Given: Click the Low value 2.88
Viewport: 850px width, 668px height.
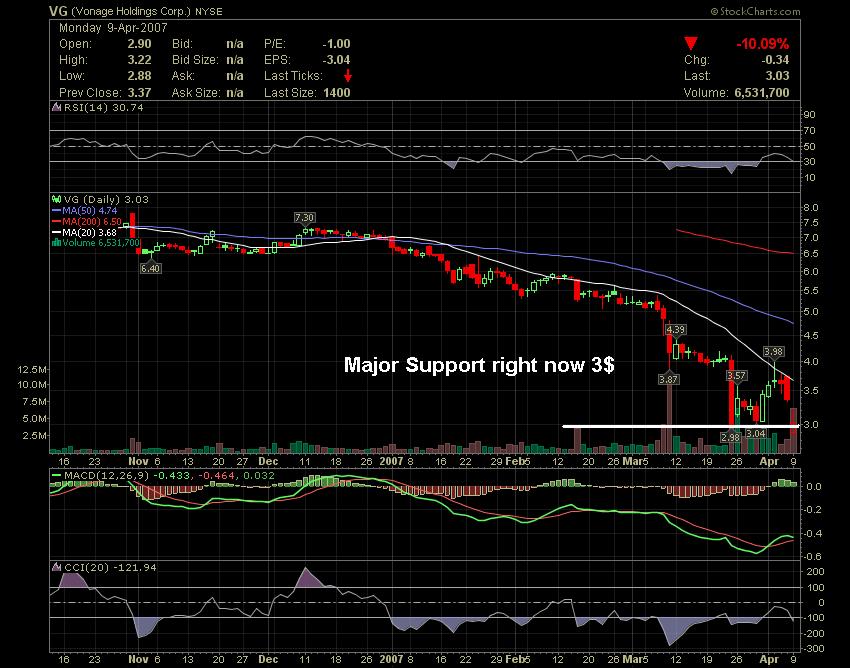Looking at the screenshot, I should pos(139,76).
